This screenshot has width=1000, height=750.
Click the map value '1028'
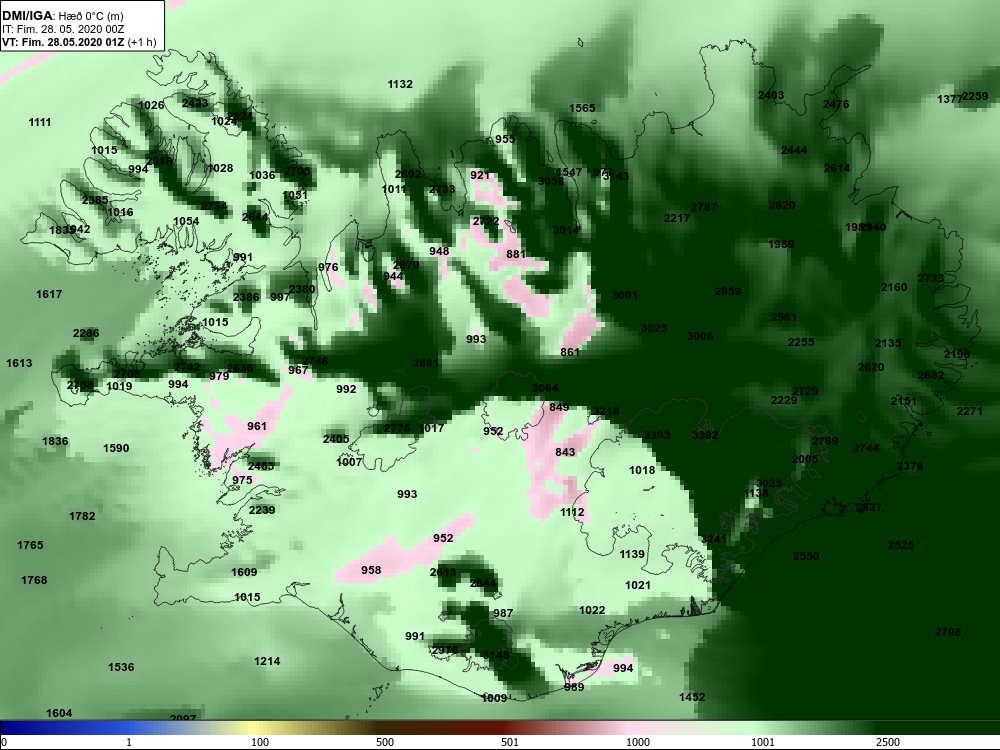(x=220, y=168)
